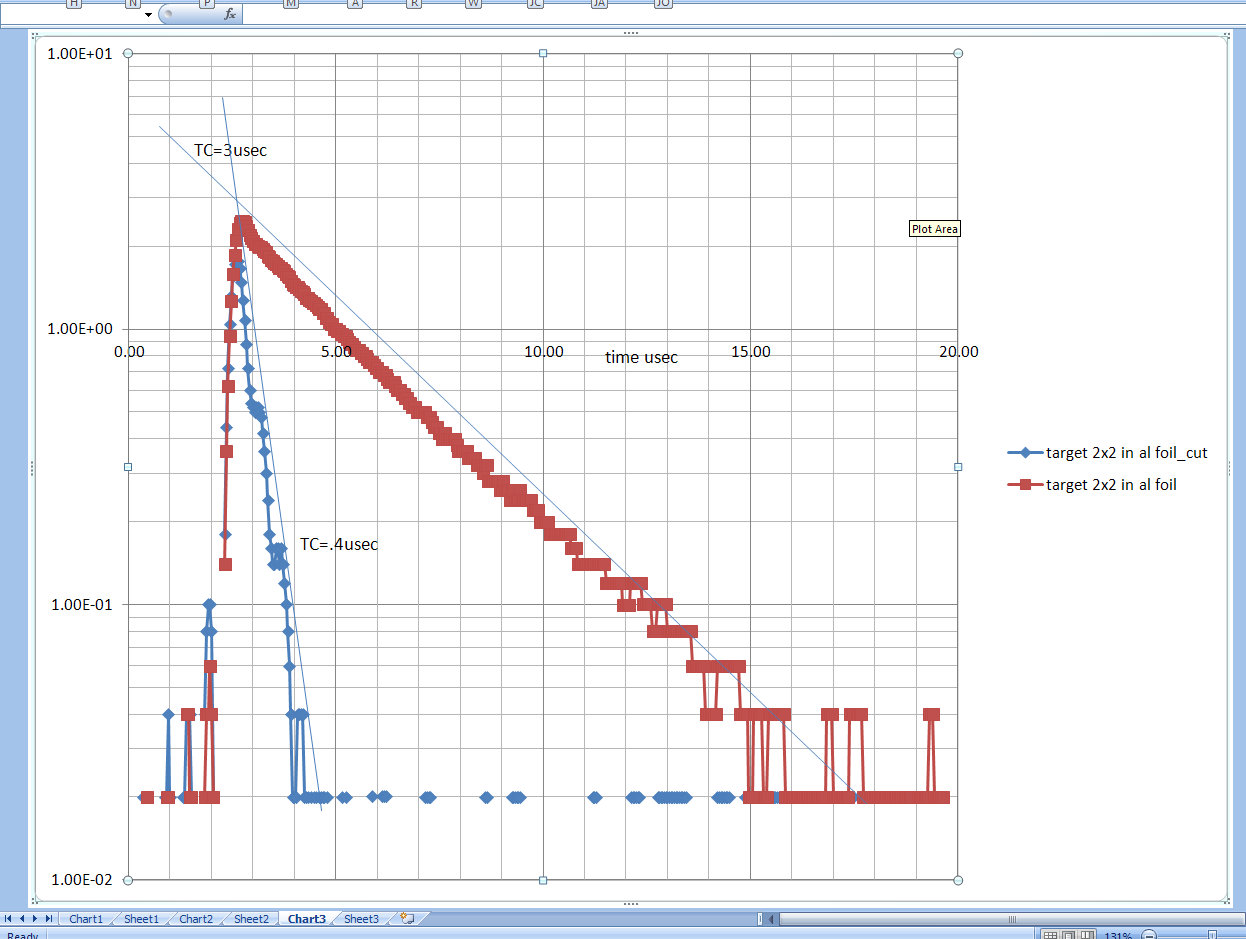Jump to last sheet with navigation arrow

(x=49, y=918)
